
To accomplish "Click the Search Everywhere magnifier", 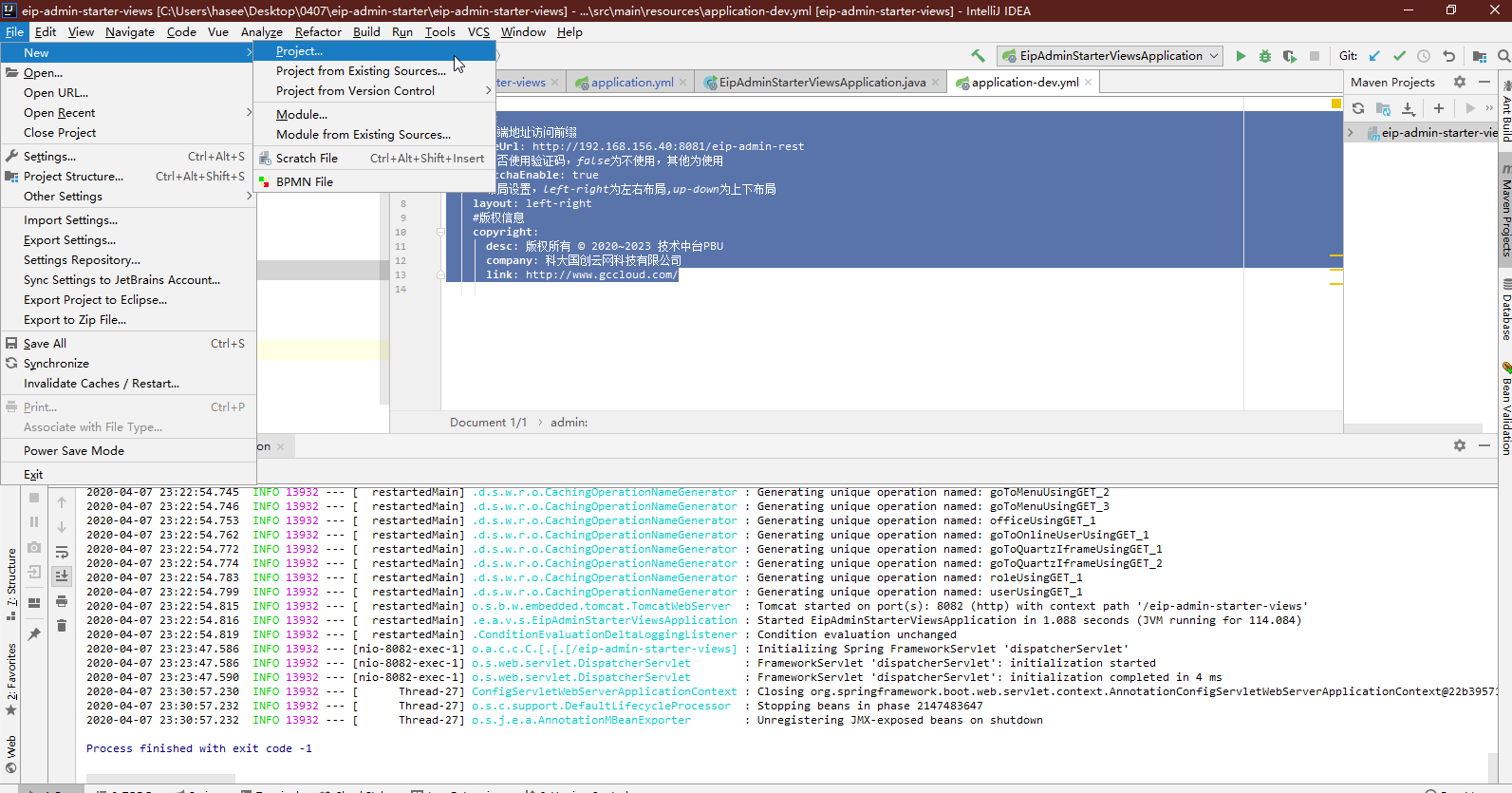I will [1503, 56].
